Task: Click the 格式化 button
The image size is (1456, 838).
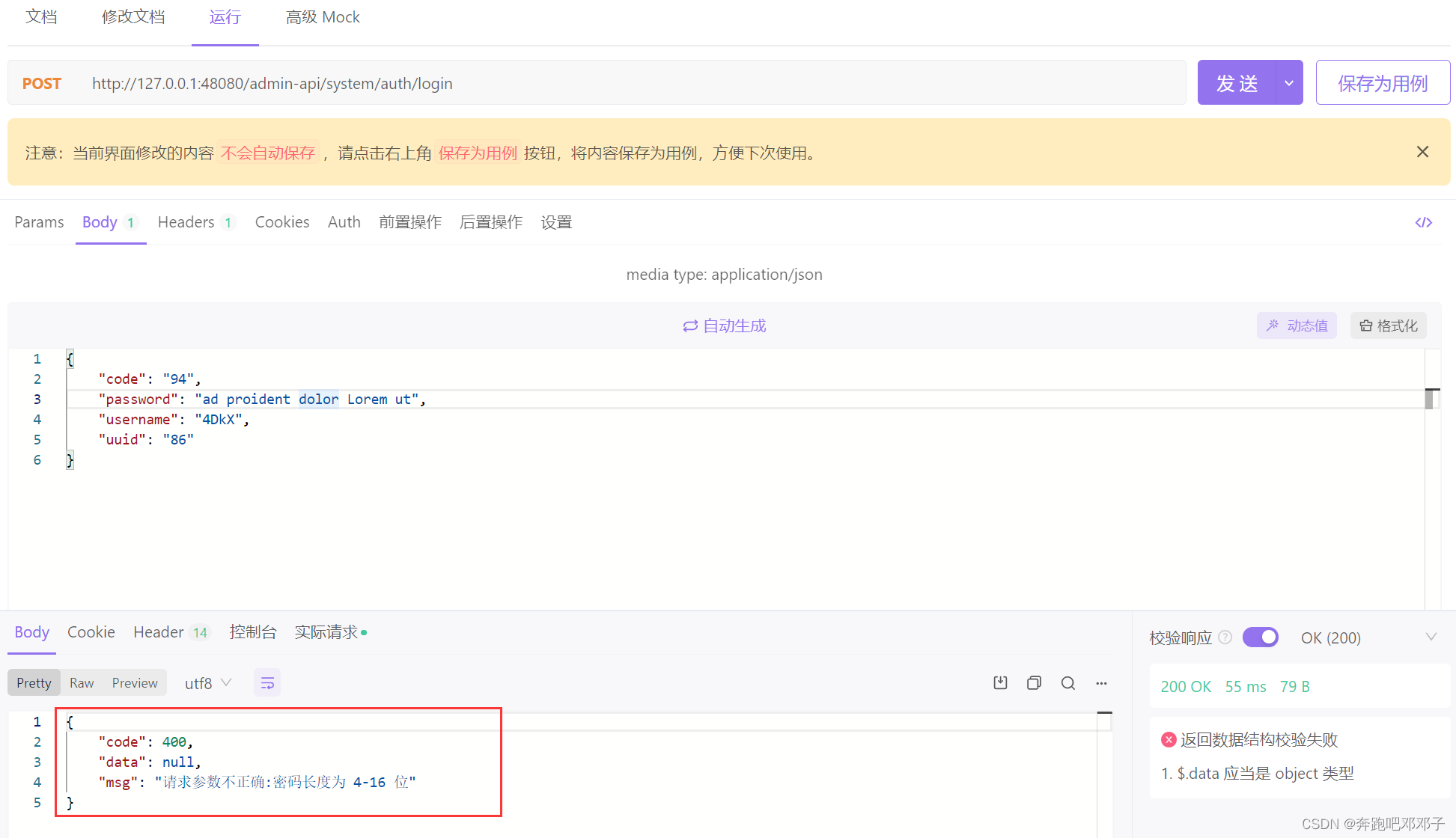Action: coord(1389,325)
